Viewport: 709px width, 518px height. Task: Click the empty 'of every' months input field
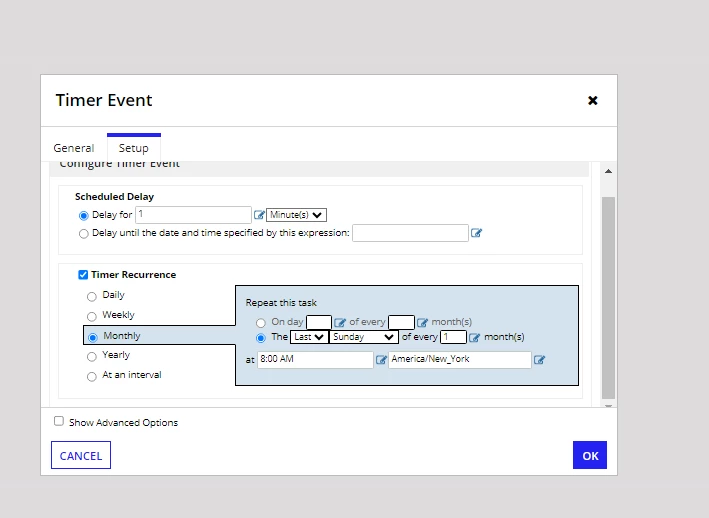[401, 322]
